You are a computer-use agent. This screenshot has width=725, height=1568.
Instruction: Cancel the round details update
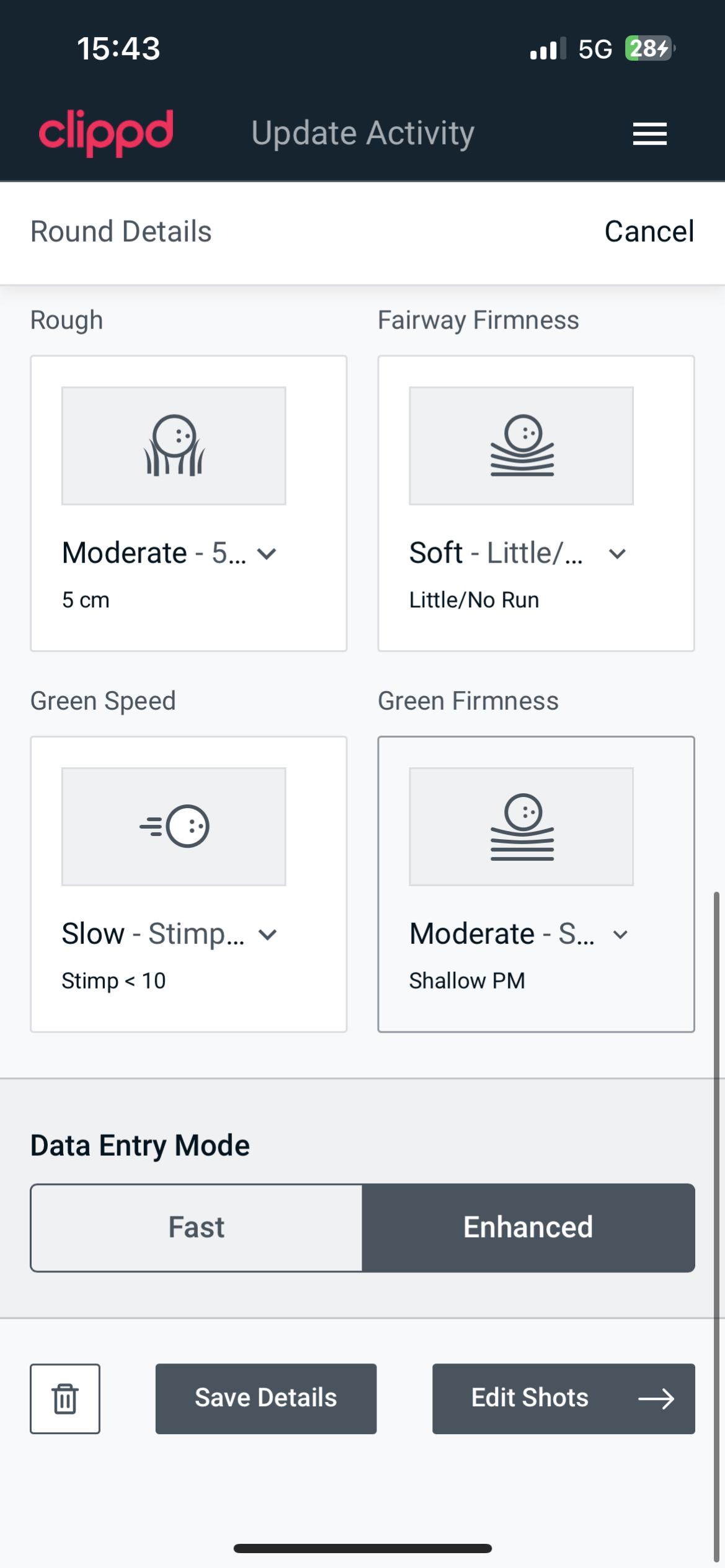(649, 232)
